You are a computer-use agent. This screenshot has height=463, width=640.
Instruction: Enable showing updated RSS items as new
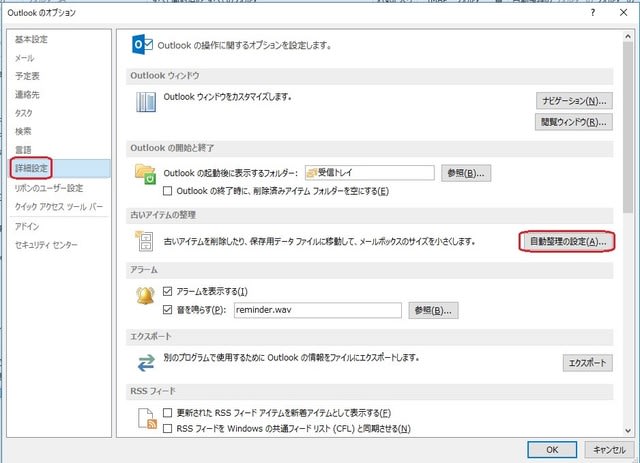167,412
